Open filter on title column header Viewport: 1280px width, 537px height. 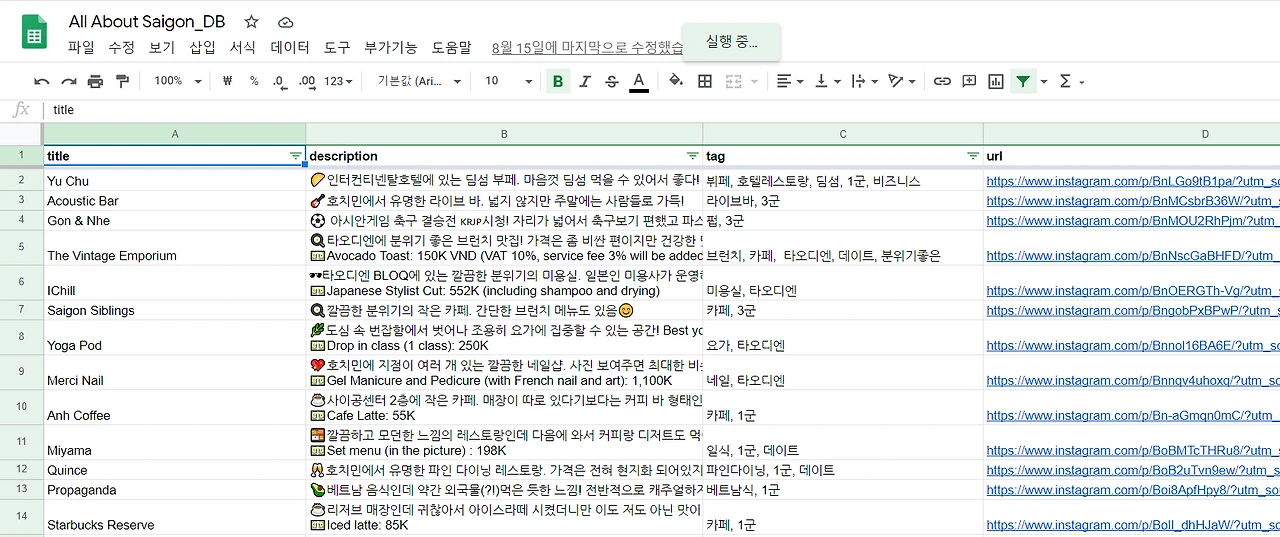point(295,156)
